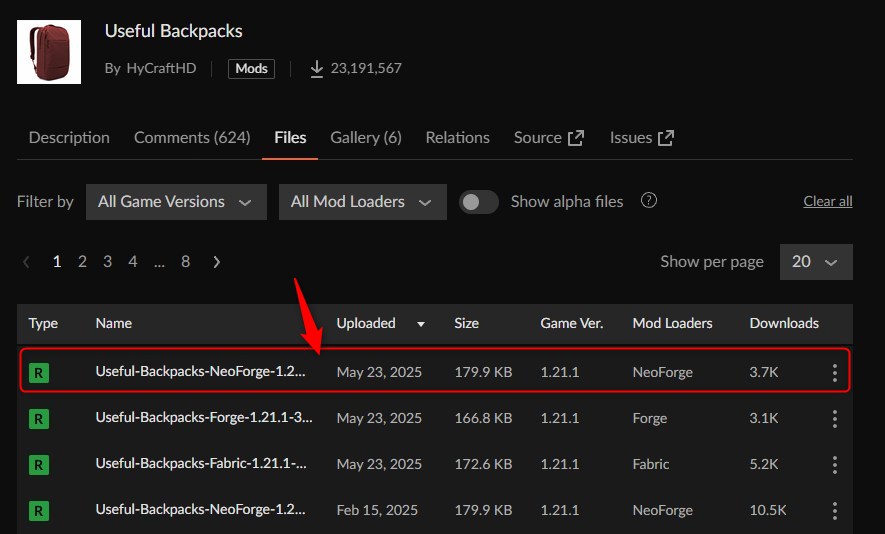This screenshot has height=534, width=885.
Task: Sort by the Size column header
Action: (466, 323)
